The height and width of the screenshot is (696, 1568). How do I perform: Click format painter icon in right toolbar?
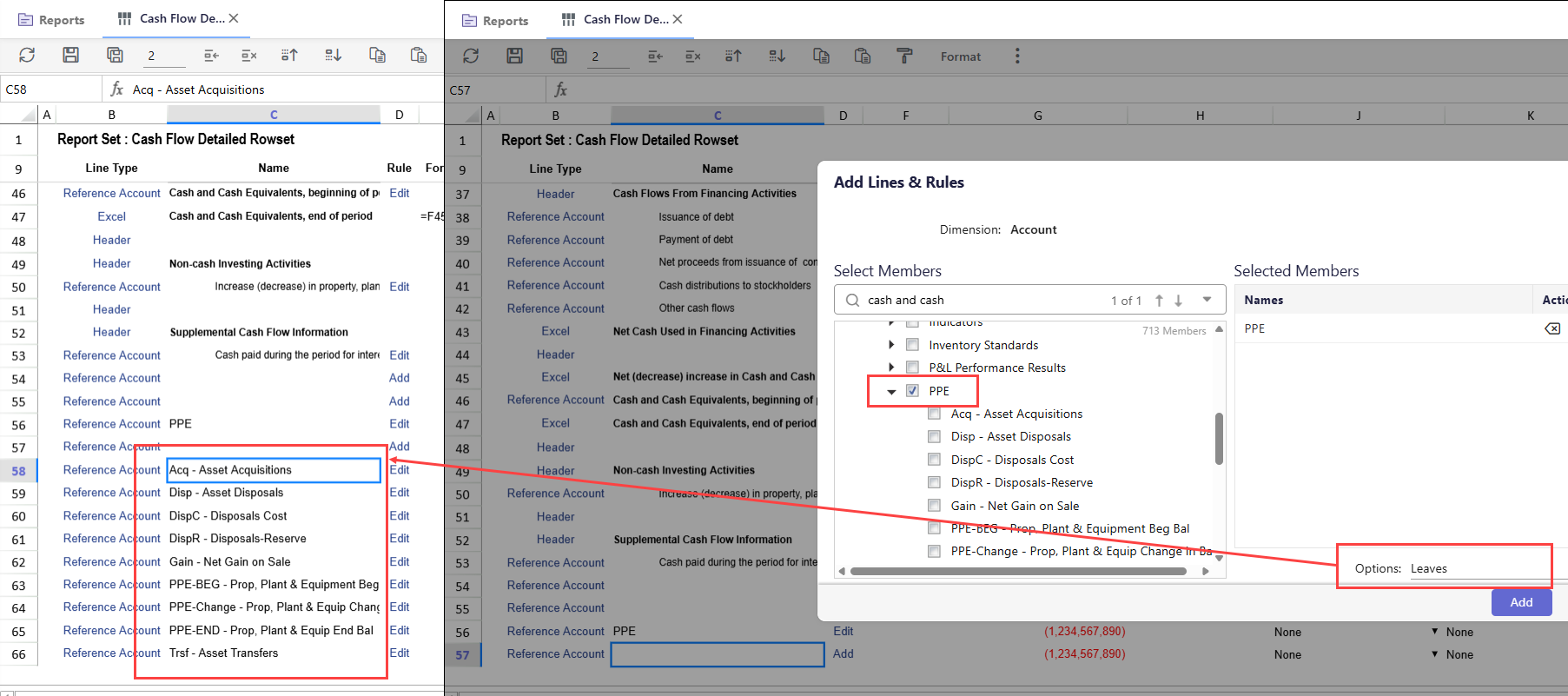coord(904,56)
